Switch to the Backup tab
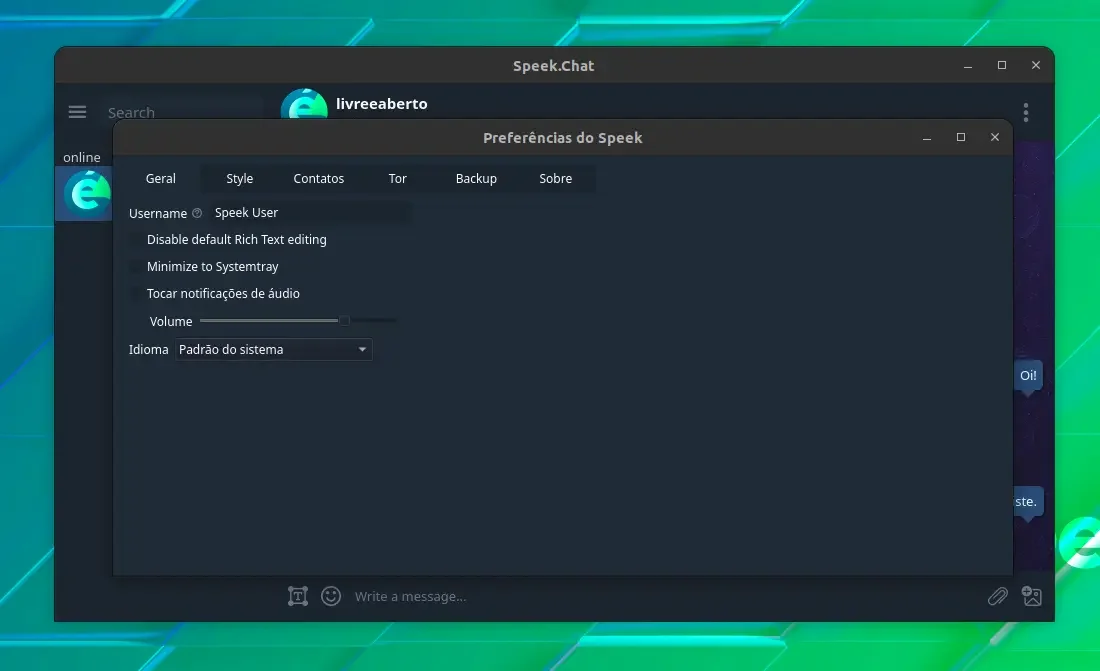 [476, 178]
